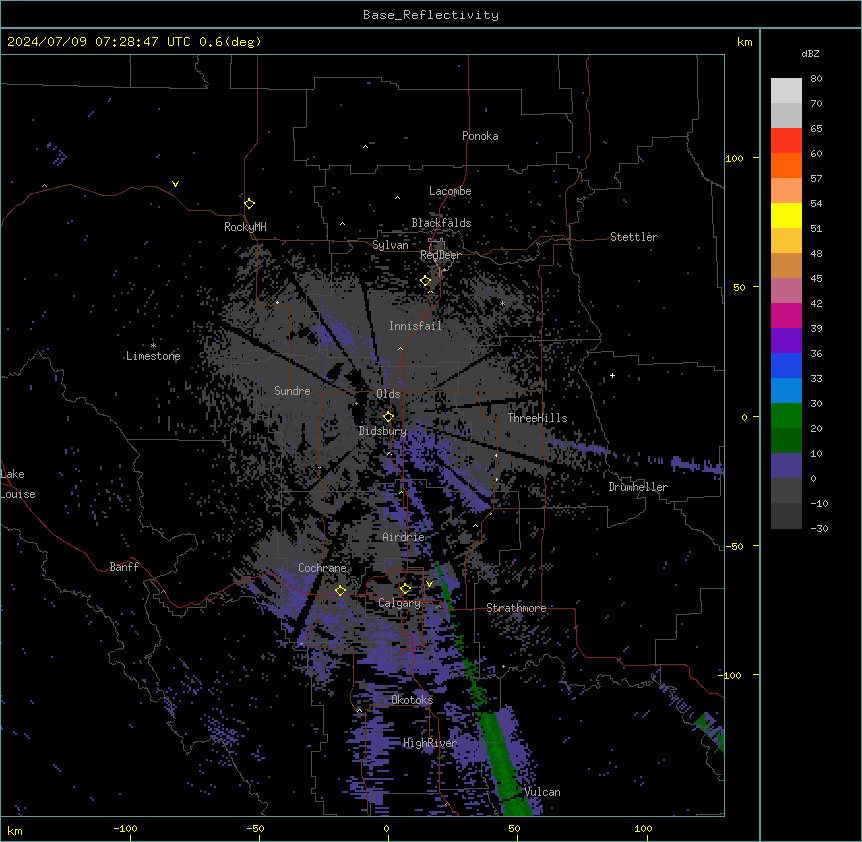The height and width of the screenshot is (842, 862).
Task: Click the yellow diamond marker above Calgary
Action: pos(405,589)
